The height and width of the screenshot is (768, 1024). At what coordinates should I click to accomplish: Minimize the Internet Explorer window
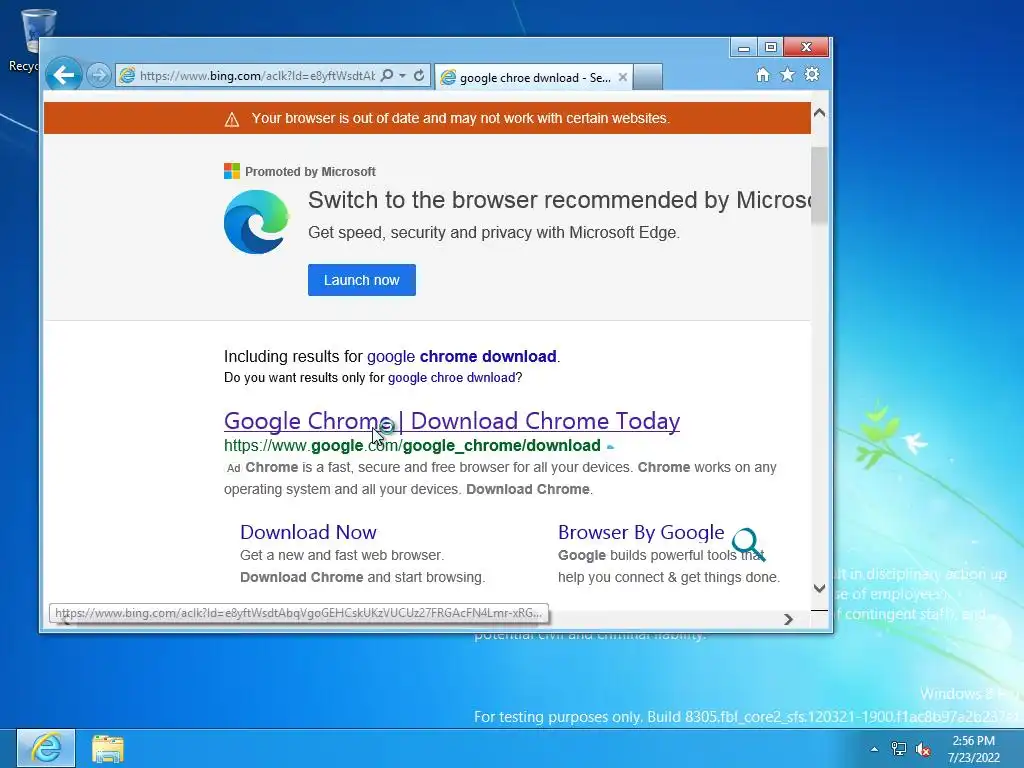pos(743,48)
